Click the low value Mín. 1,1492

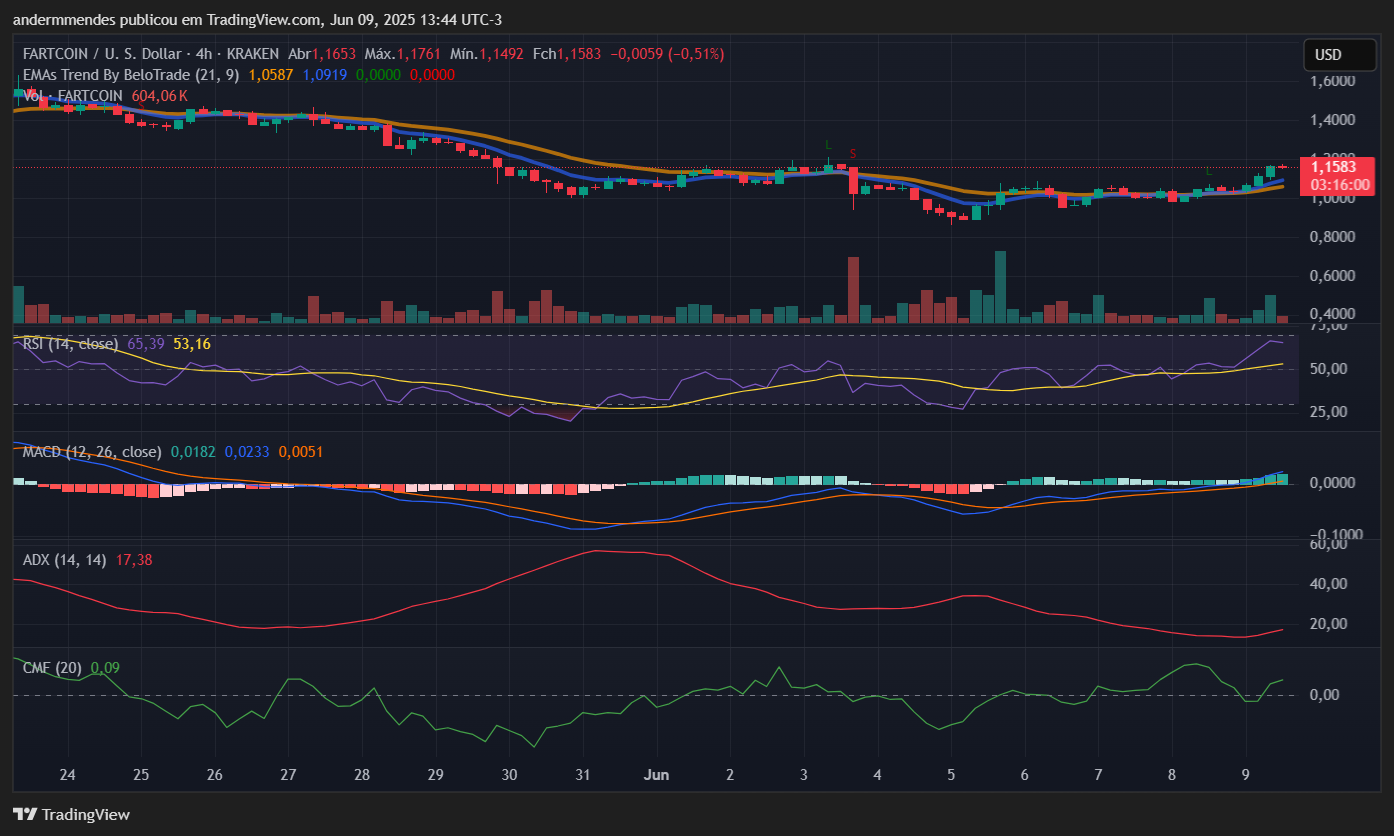click(487, 54)
